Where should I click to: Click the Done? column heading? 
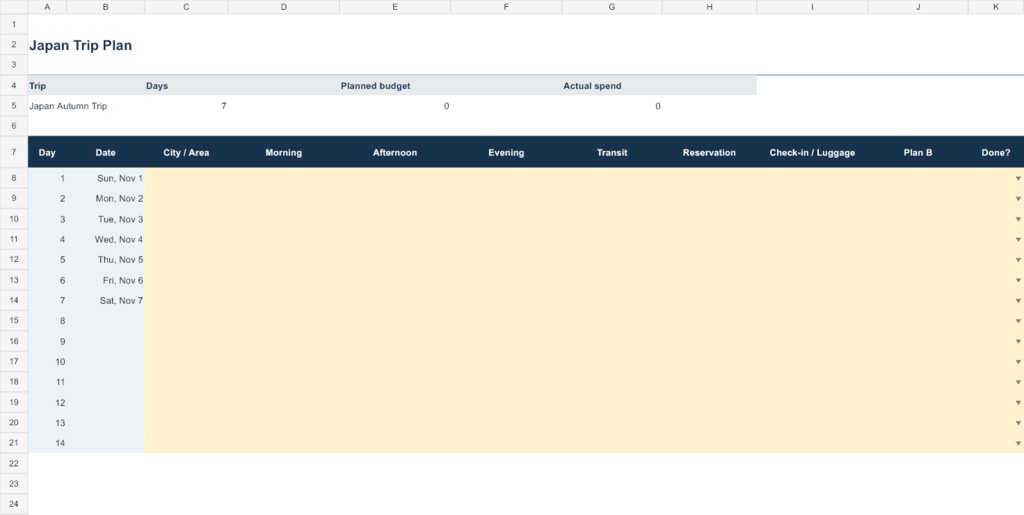click(x=996, y=153)
